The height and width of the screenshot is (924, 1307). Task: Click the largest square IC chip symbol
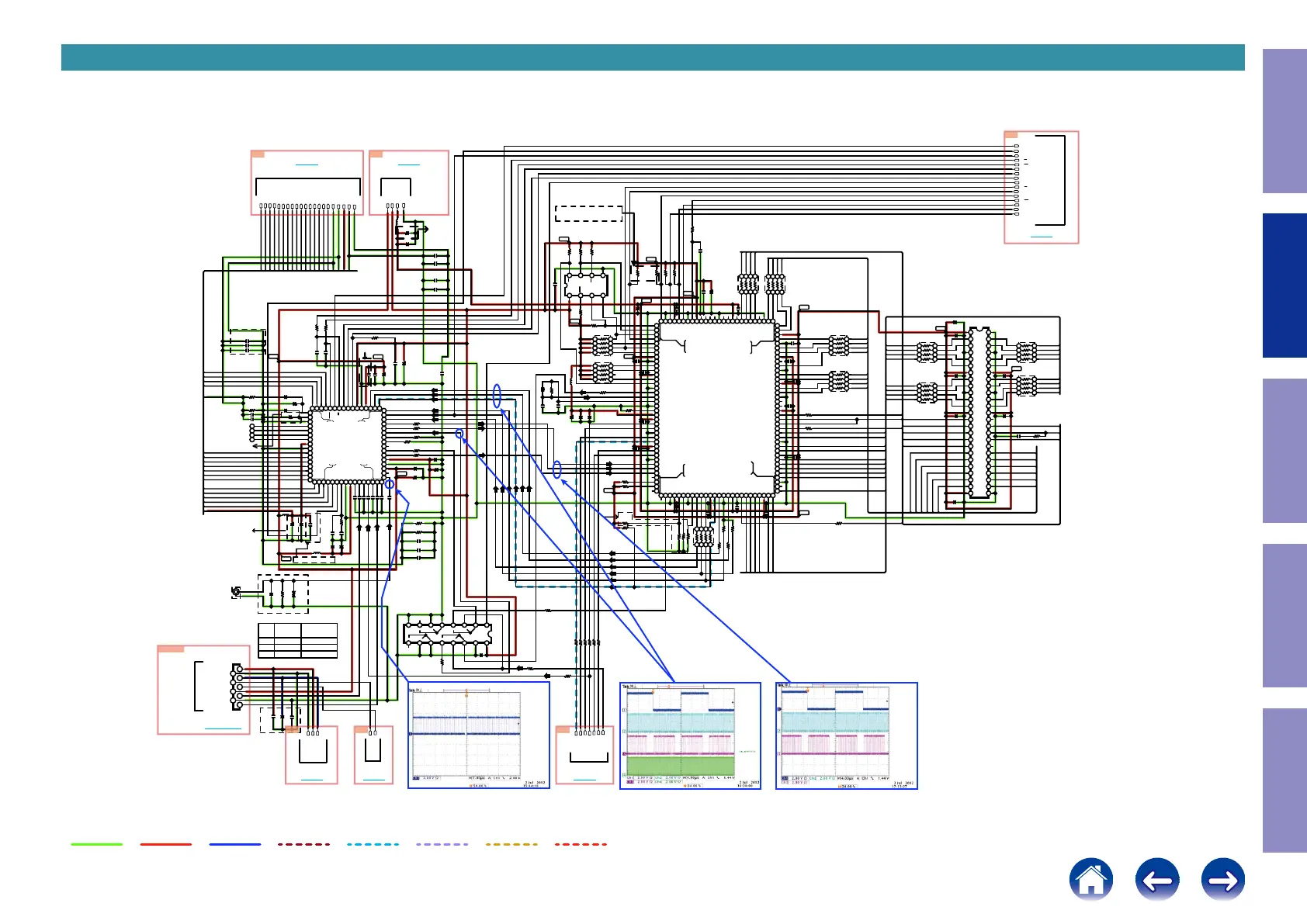coord(716,408)
